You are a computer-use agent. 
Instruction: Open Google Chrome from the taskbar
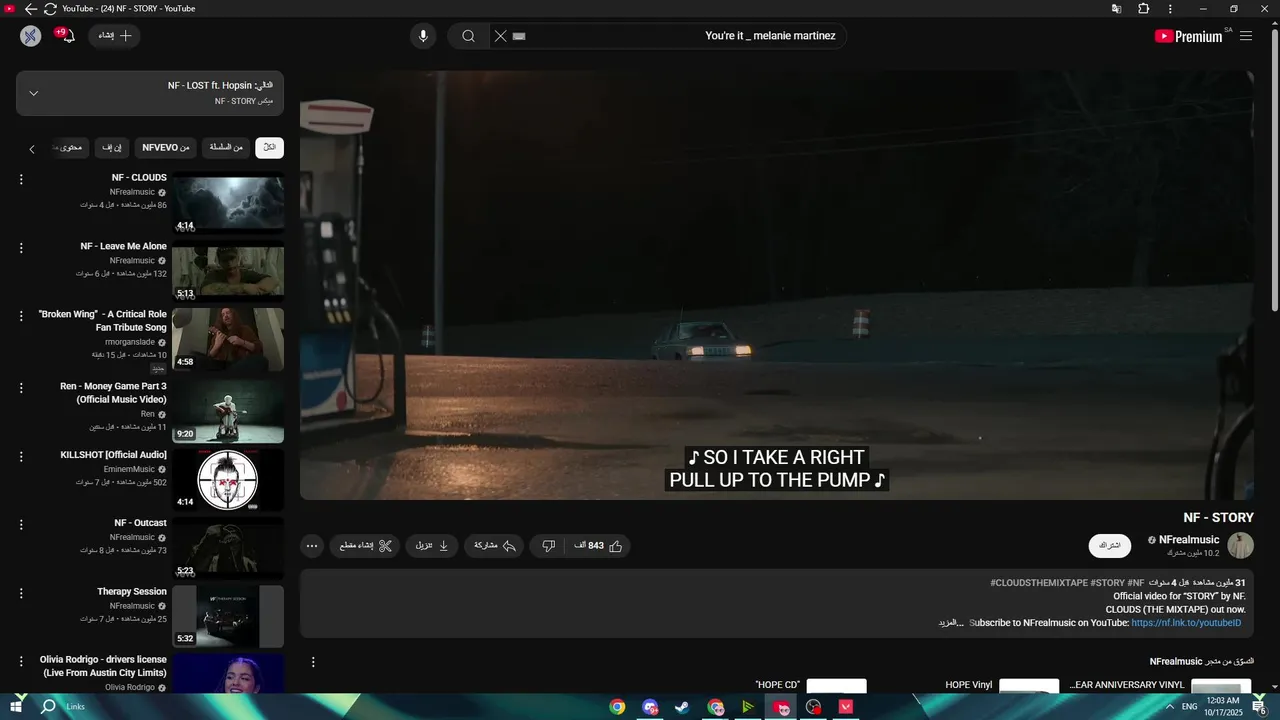tap(617, 707)
